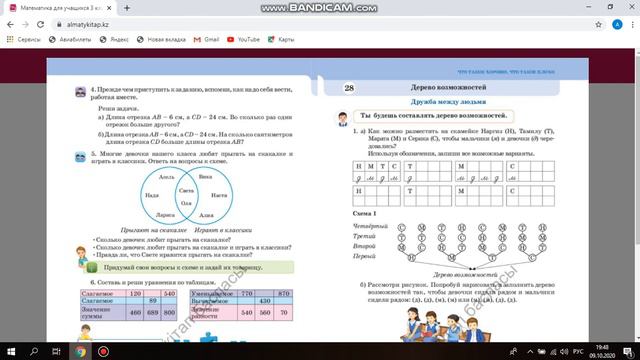The image size is (640, 360).
Task: Open Новая вкладка bookmark
Action: click(x=161, y=40)
